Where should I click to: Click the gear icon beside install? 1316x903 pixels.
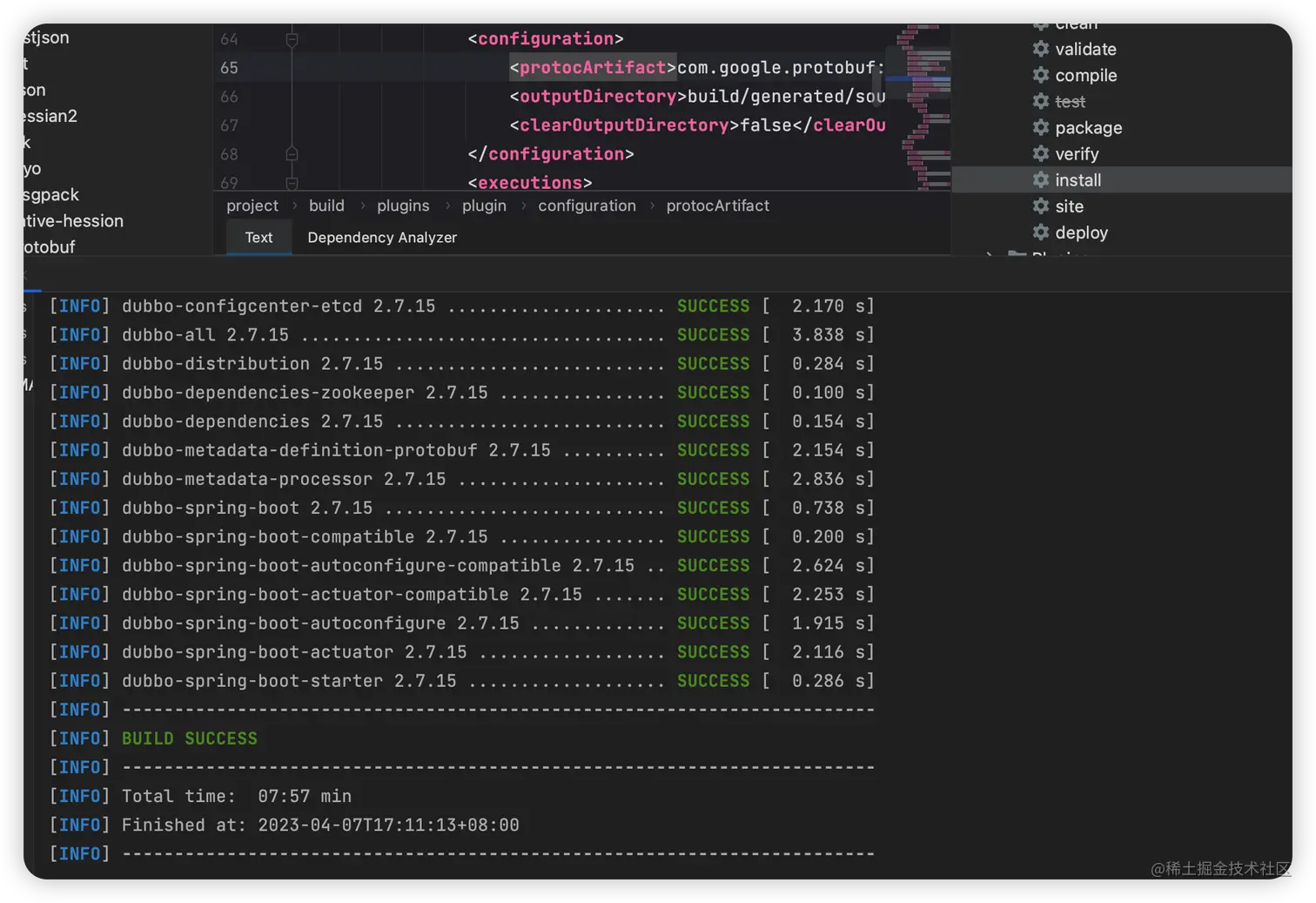[1040, 179]
